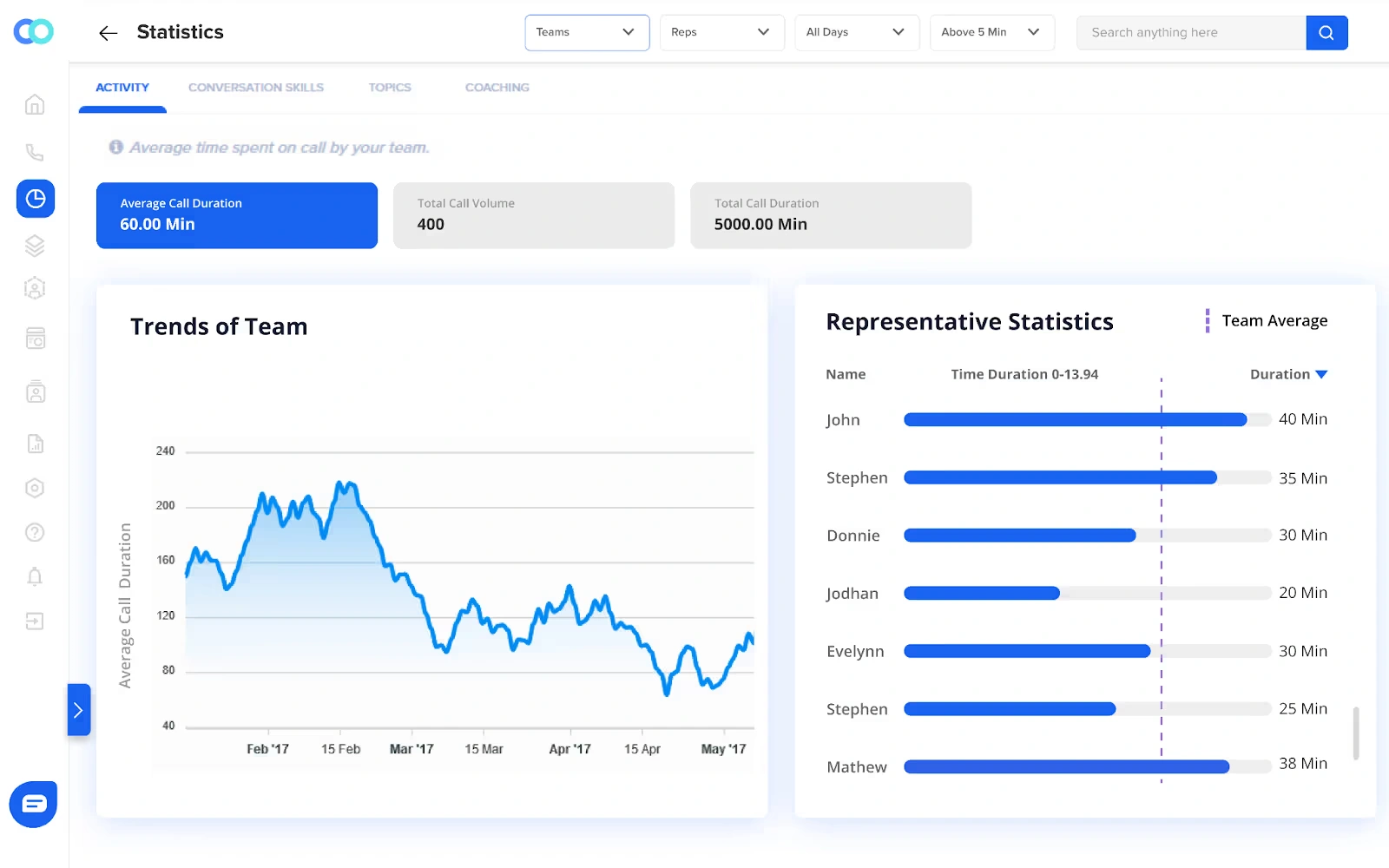
Task: Click Donnie's 30 Min value
Action: [1303, 536]
